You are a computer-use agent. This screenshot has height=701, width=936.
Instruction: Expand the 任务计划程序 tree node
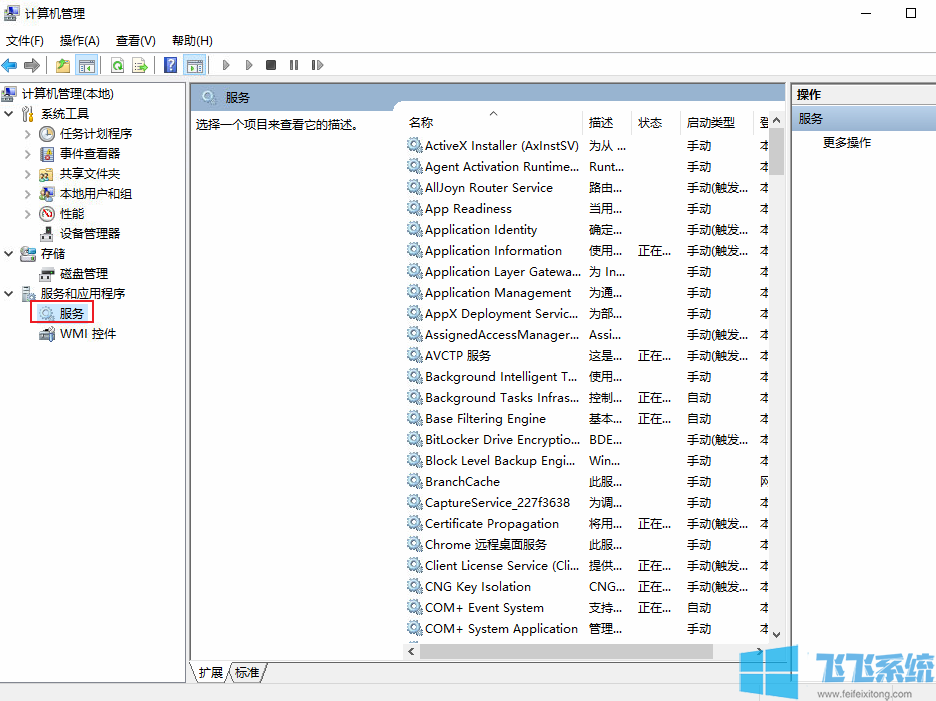click(x=27, y=134)
